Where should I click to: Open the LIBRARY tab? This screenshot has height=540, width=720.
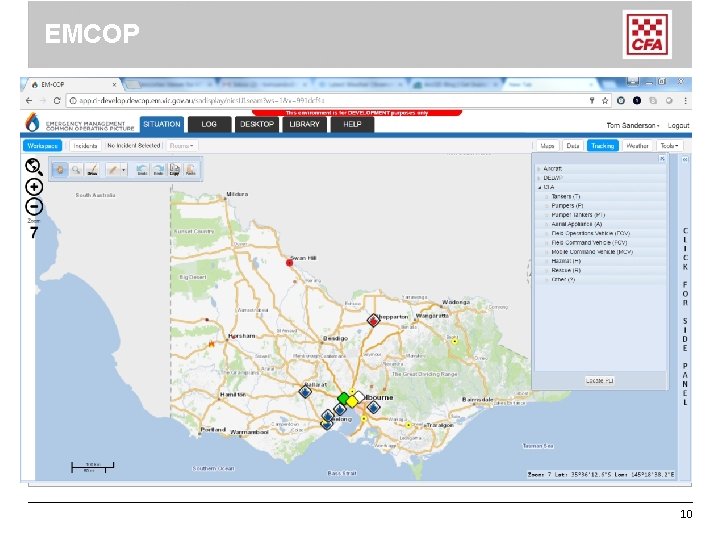click(x=304, y=124)
